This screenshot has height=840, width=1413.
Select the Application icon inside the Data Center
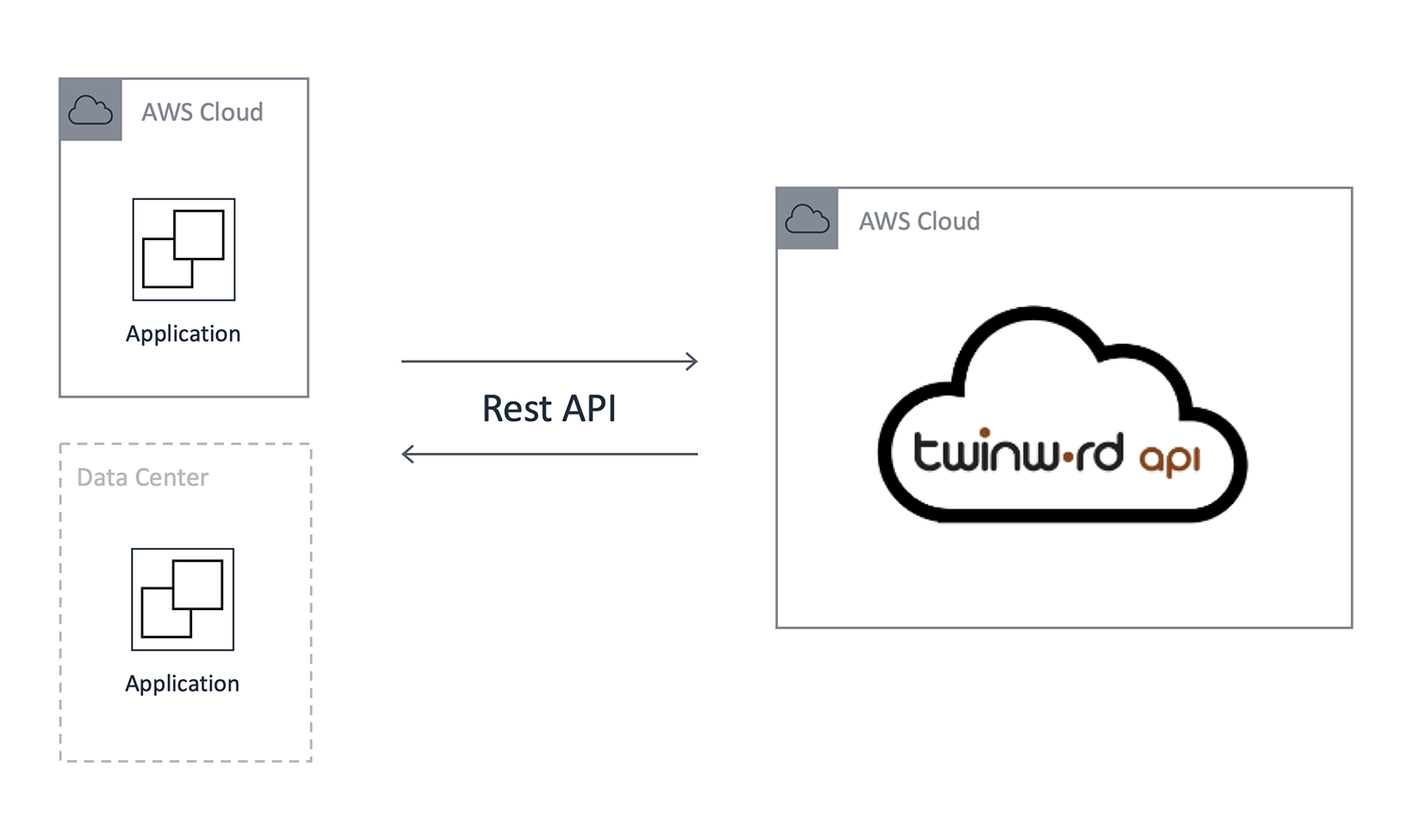tap(183, 600)
